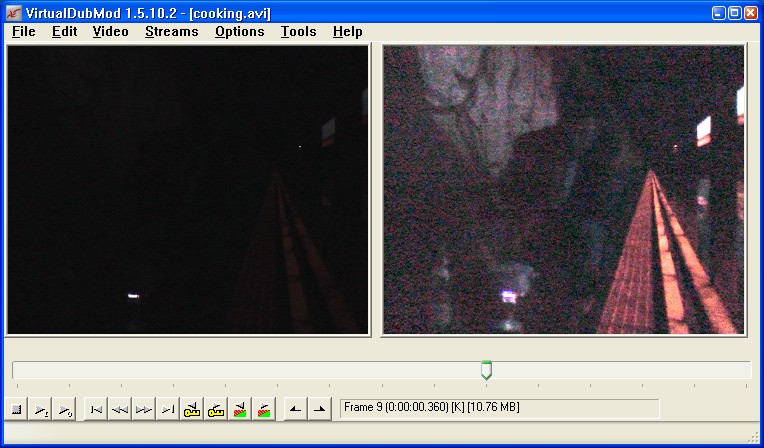Minimize the VirtualDubMod window

tap(719, 13)
